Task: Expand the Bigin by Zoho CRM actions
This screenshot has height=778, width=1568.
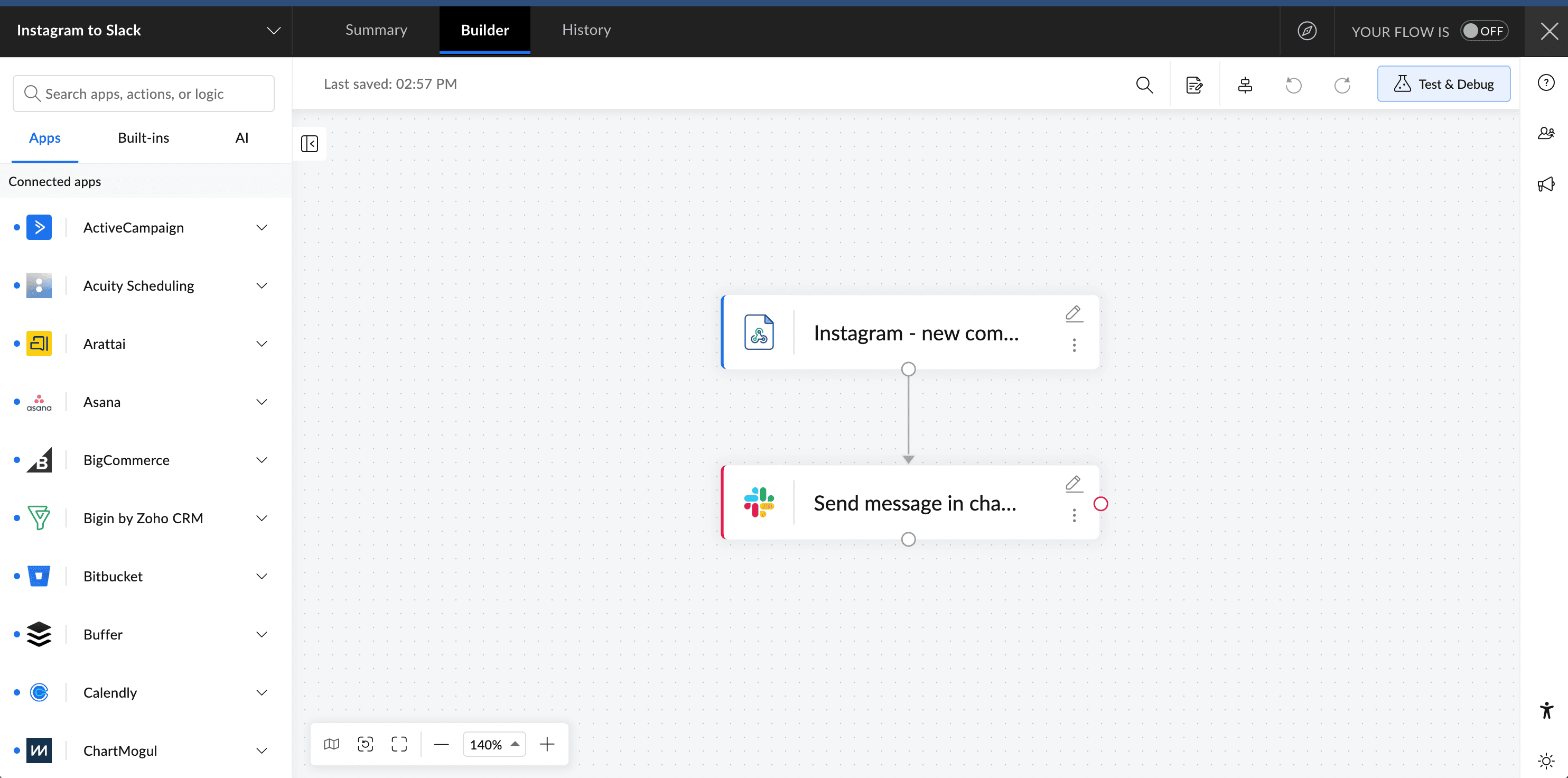Action: 262,518
